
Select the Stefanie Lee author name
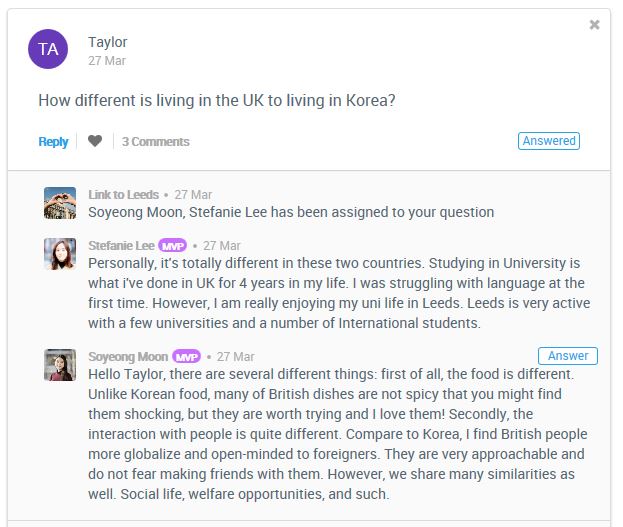point(121,245)
